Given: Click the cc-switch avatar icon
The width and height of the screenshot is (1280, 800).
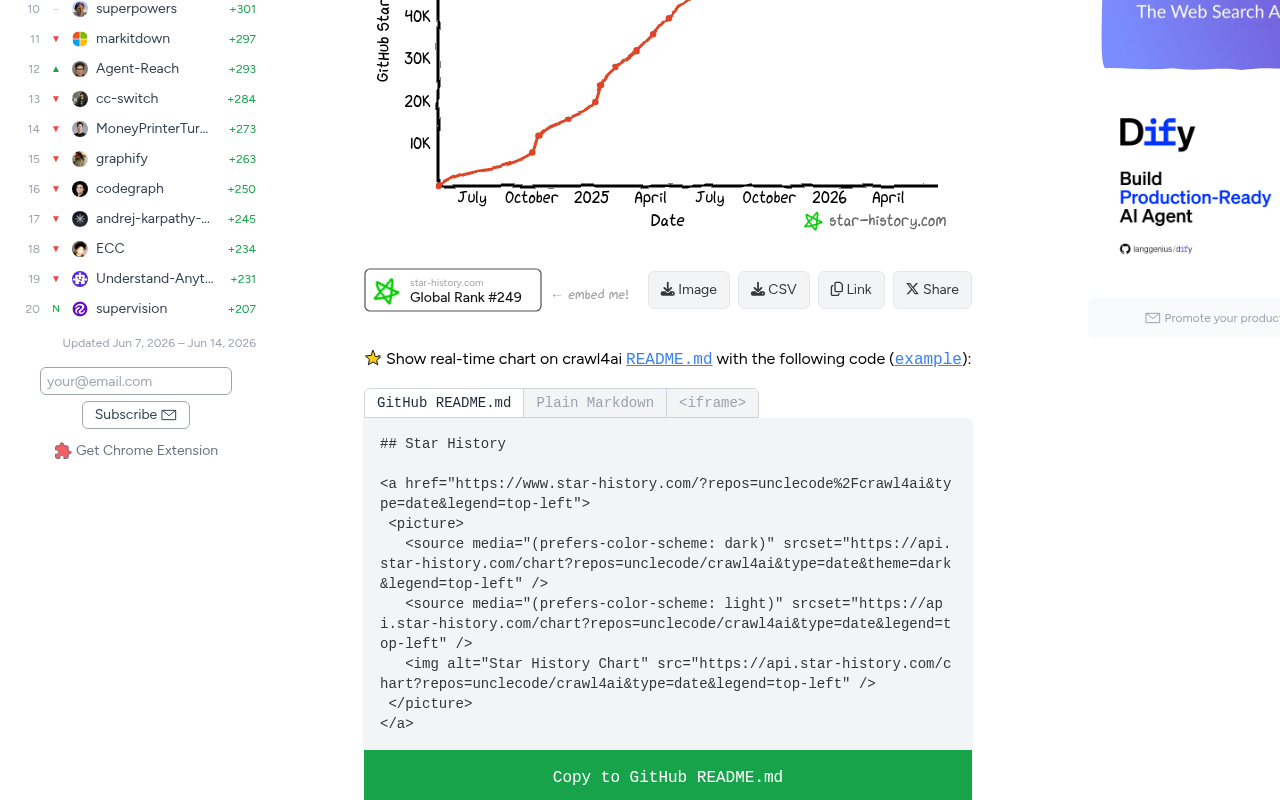Looking at the screenshot, I should point(80,99).
